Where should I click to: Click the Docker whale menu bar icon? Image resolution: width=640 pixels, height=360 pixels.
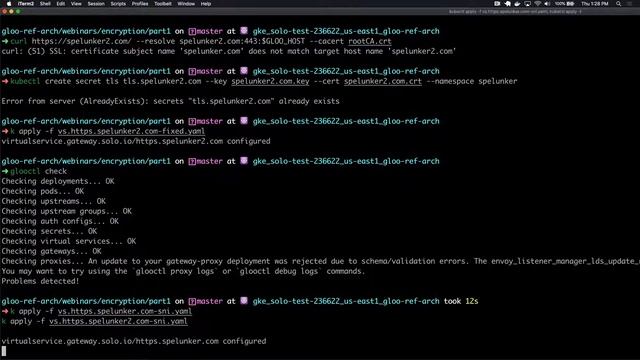pyautogui.click(x=517, y=4)
